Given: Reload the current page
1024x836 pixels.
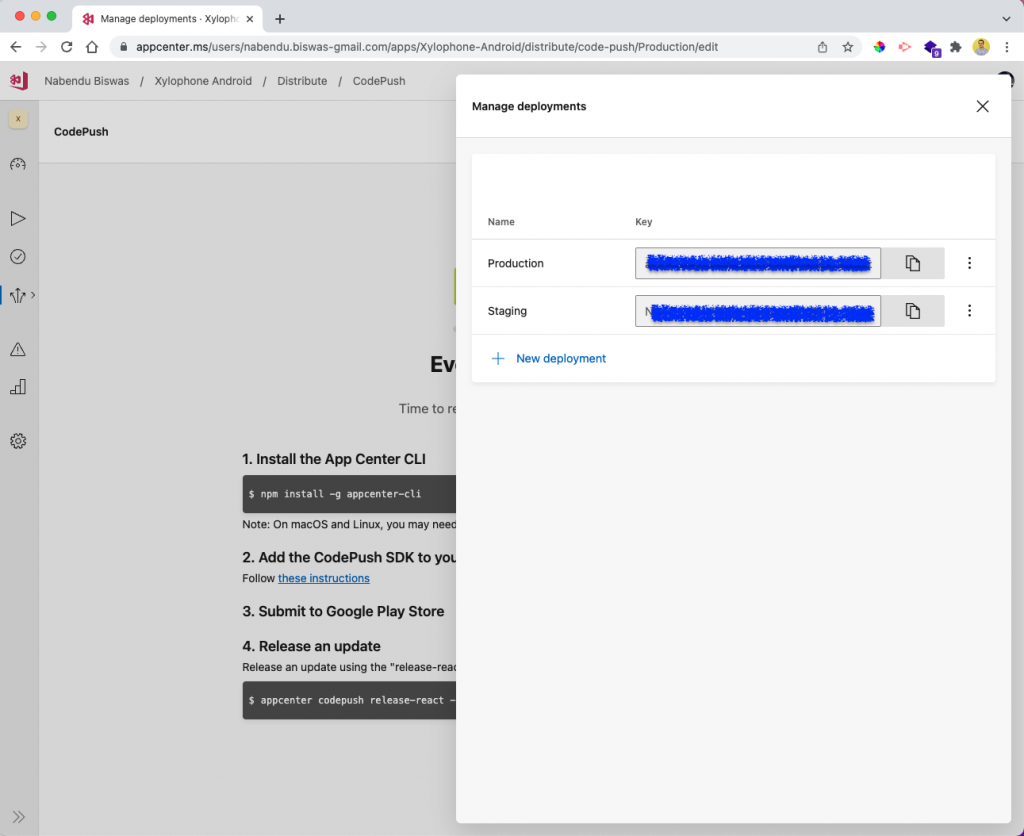Looking at the screenshot, I should tap(67, 47).
